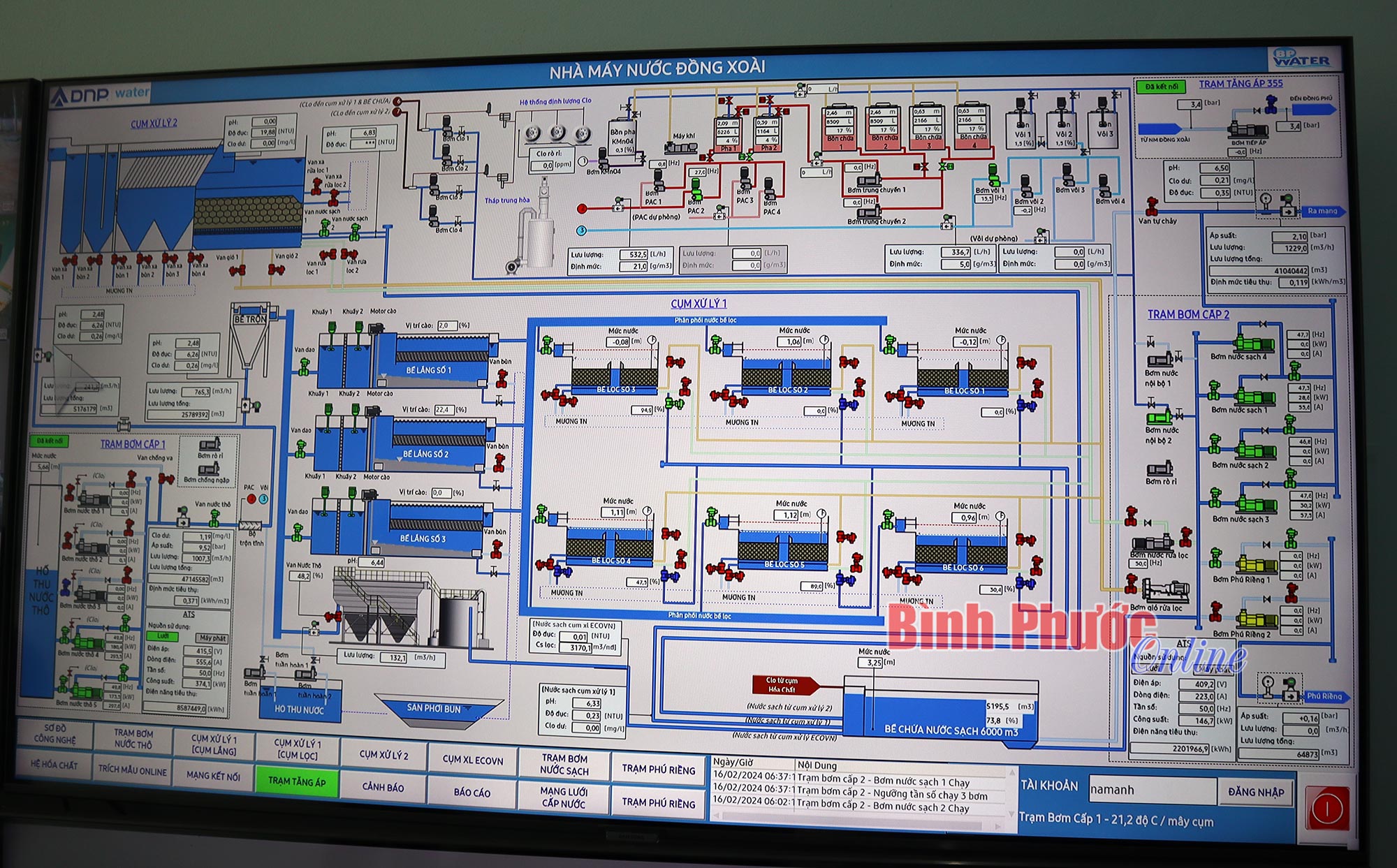Click the Bơm chống ngập pump icon
Screen dimensions: 1397x868
[208, 469]
